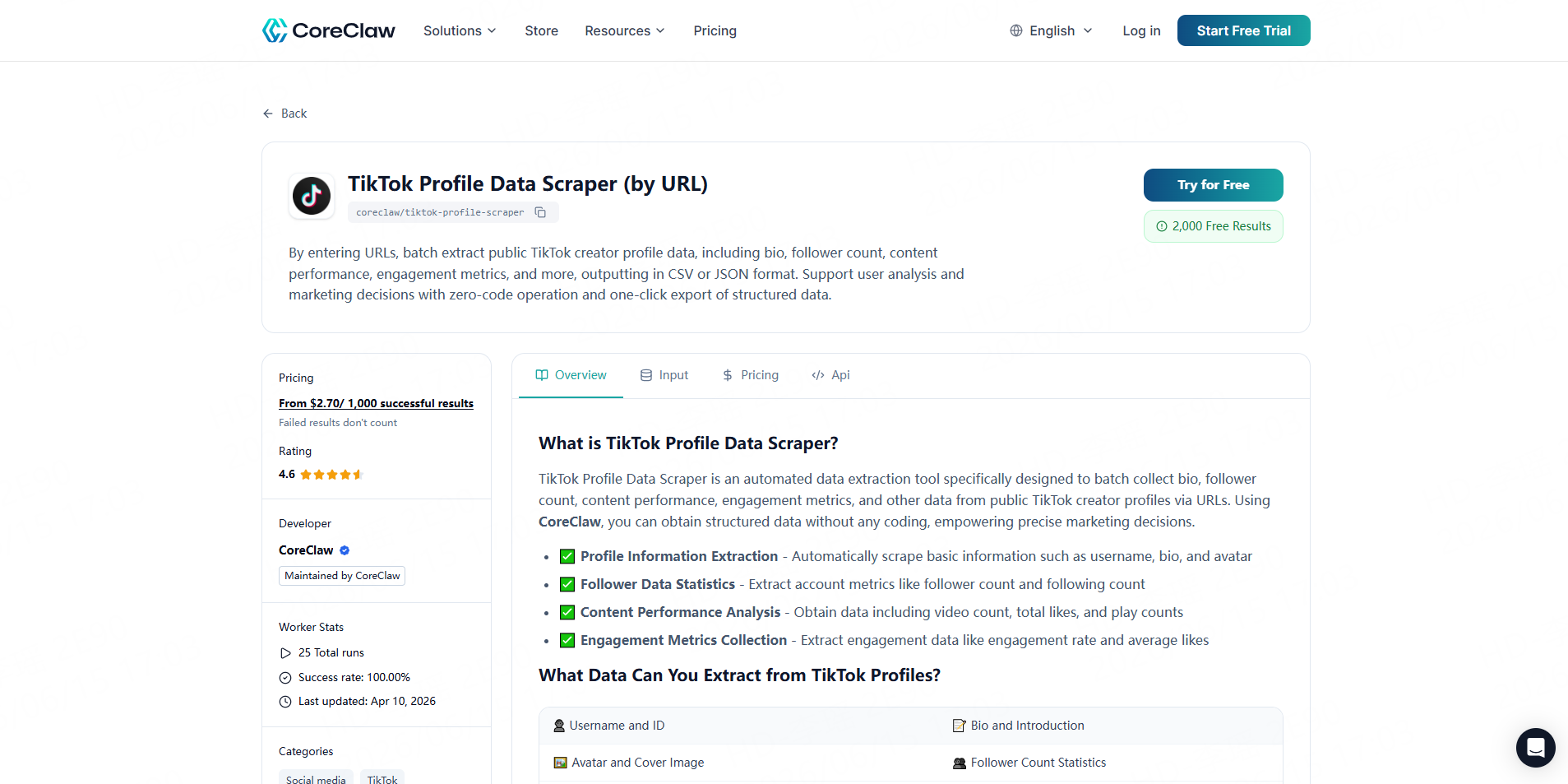Click the 'Username and ID' cell
Viewport: 1568px width, 784px height.
[738, 726]
